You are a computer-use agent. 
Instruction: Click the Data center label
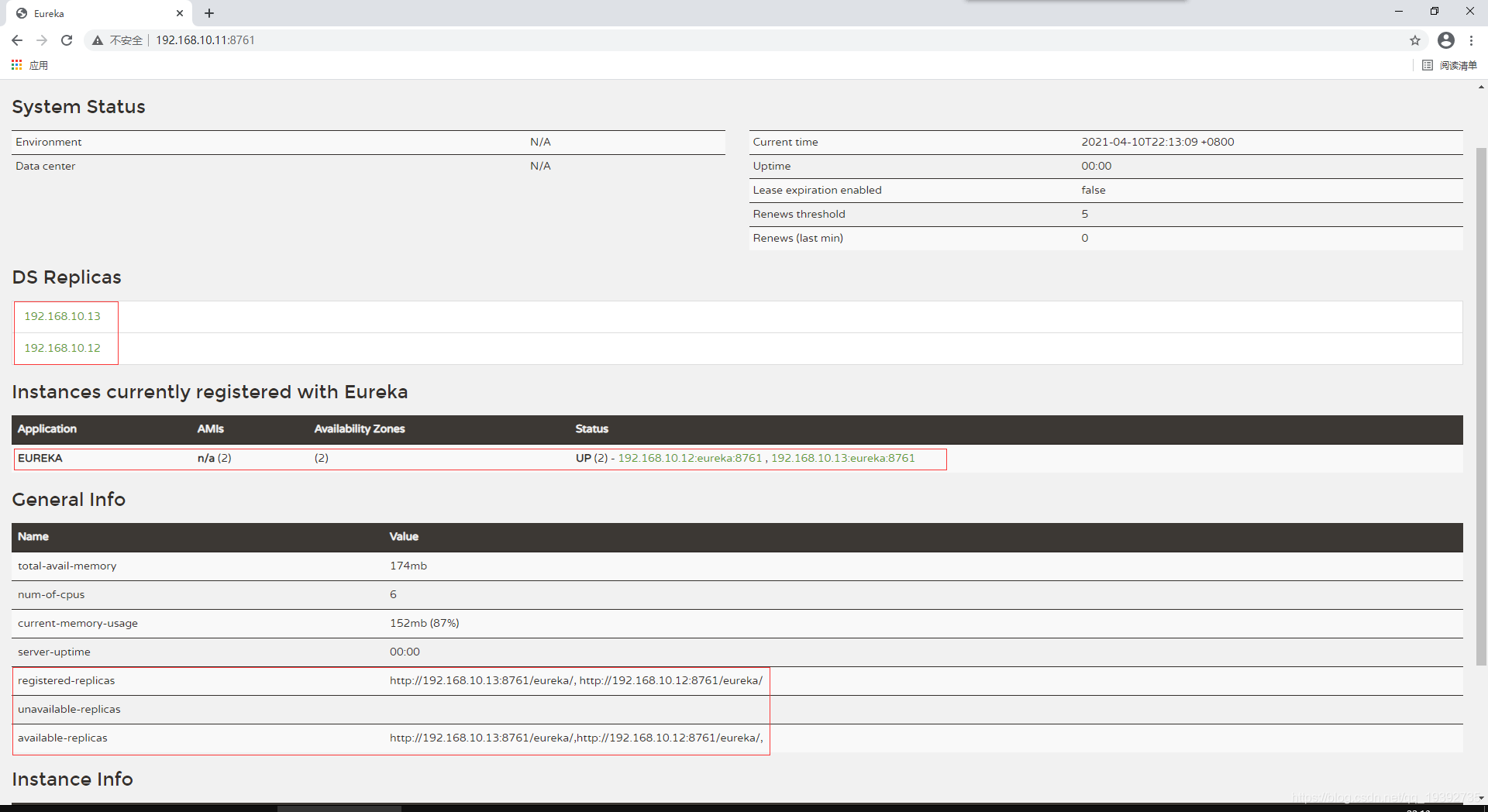point(45,166)
